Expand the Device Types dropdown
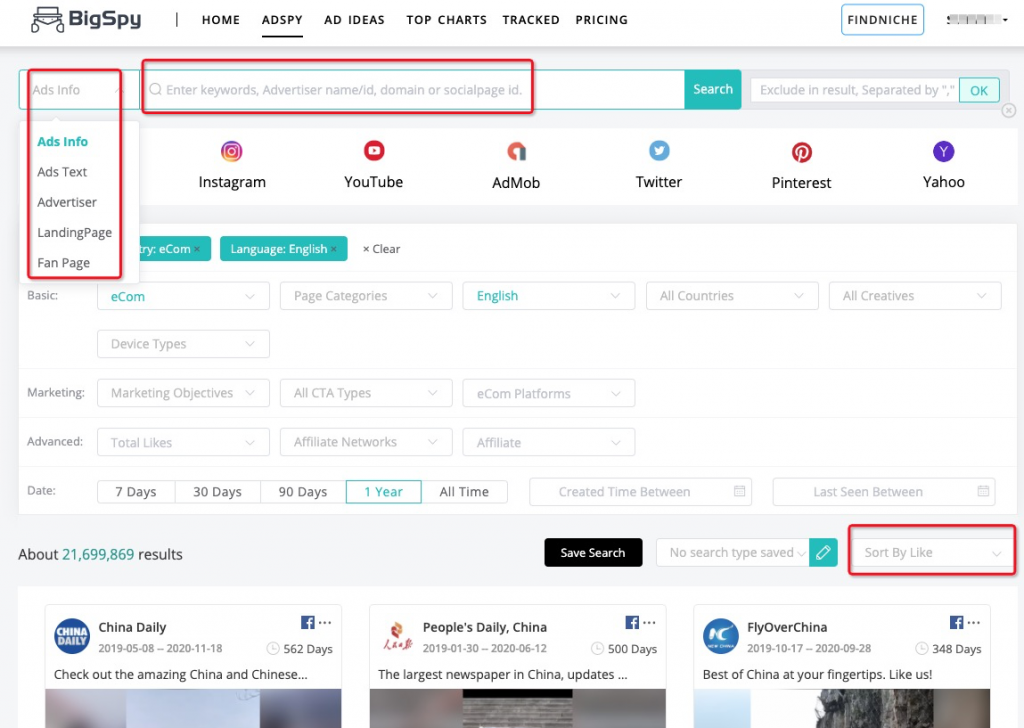The width and height of the screenshot is (1024, 728). [183, 344]
